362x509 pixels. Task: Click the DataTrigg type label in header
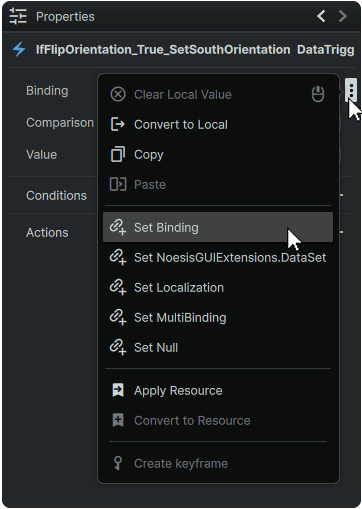326,50
